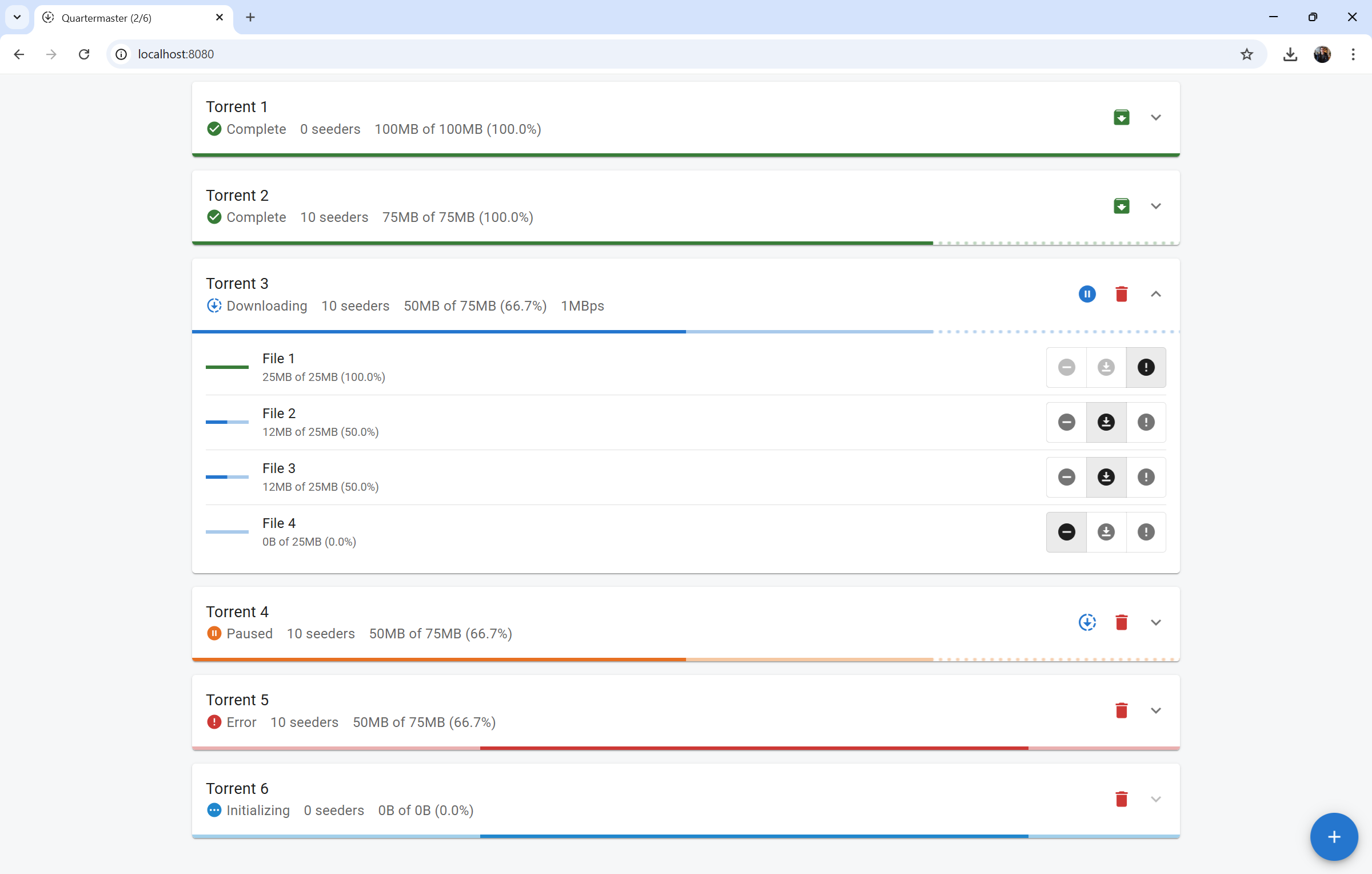This screenshot has width=1372, height=874.
Task: Set File 4 to high priority
Action: [1146, 532]
